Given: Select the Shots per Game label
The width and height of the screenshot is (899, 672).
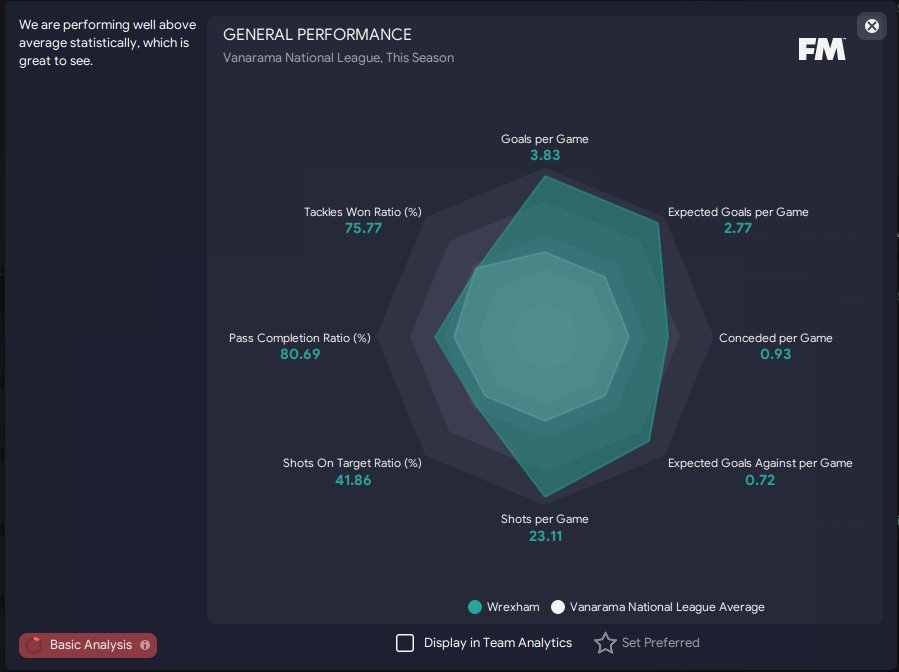Looking at the screenshot, I should 545,519.
